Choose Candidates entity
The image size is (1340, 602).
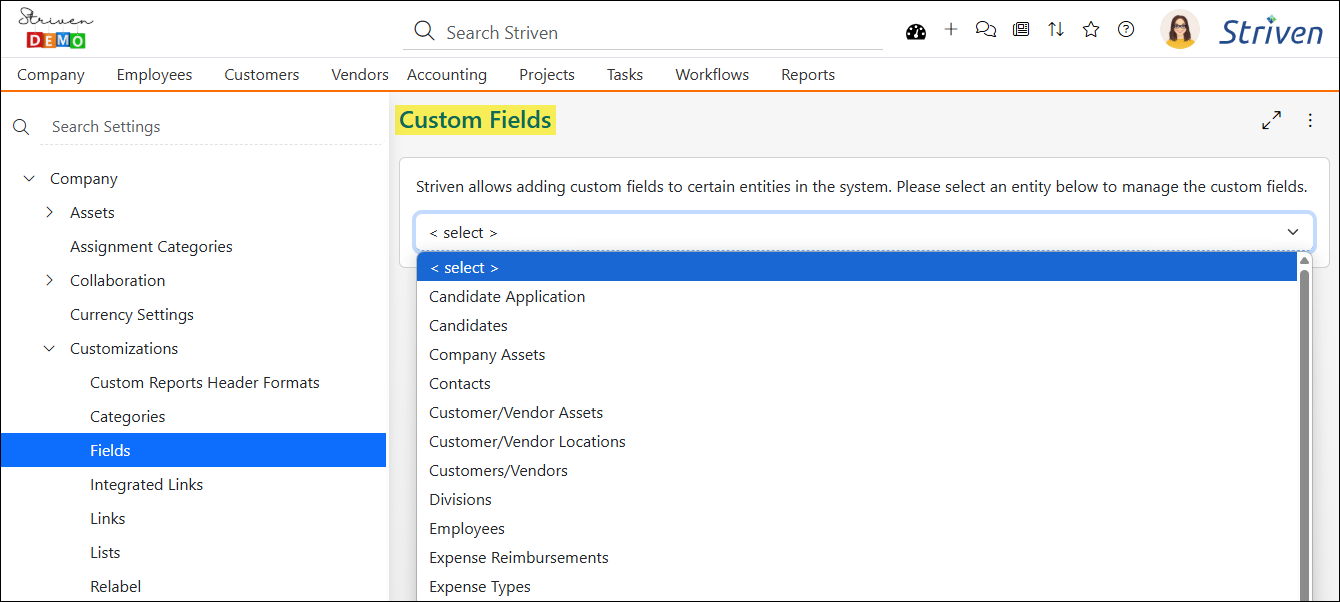(x=857, y=326)
